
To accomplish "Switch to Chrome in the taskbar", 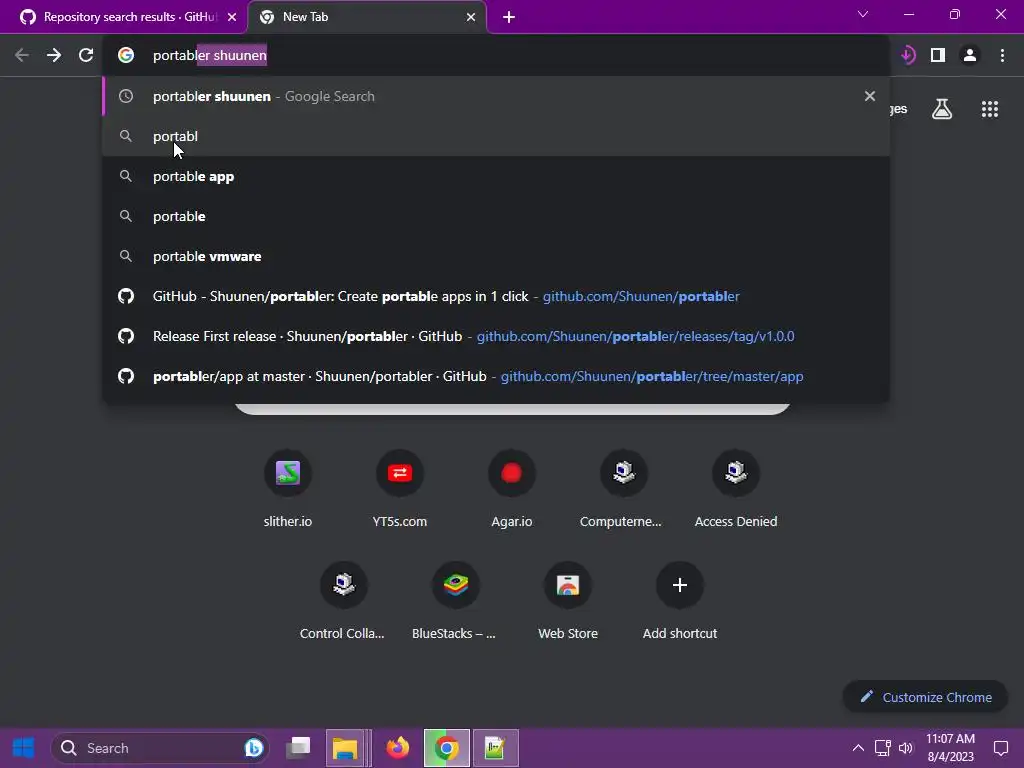I will click(447, 748).
